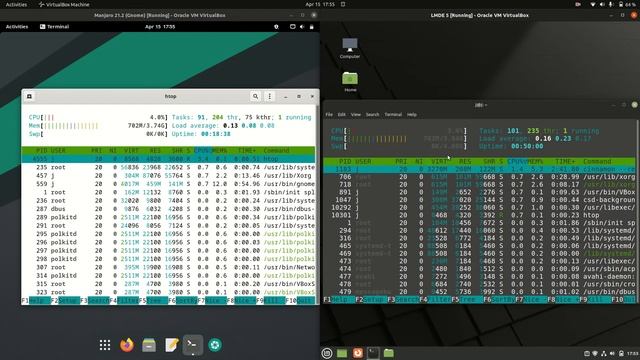
Task: Open the rightmost folder icon in LMDE panel
Action: pyautogui.click(x=389, y=353)
